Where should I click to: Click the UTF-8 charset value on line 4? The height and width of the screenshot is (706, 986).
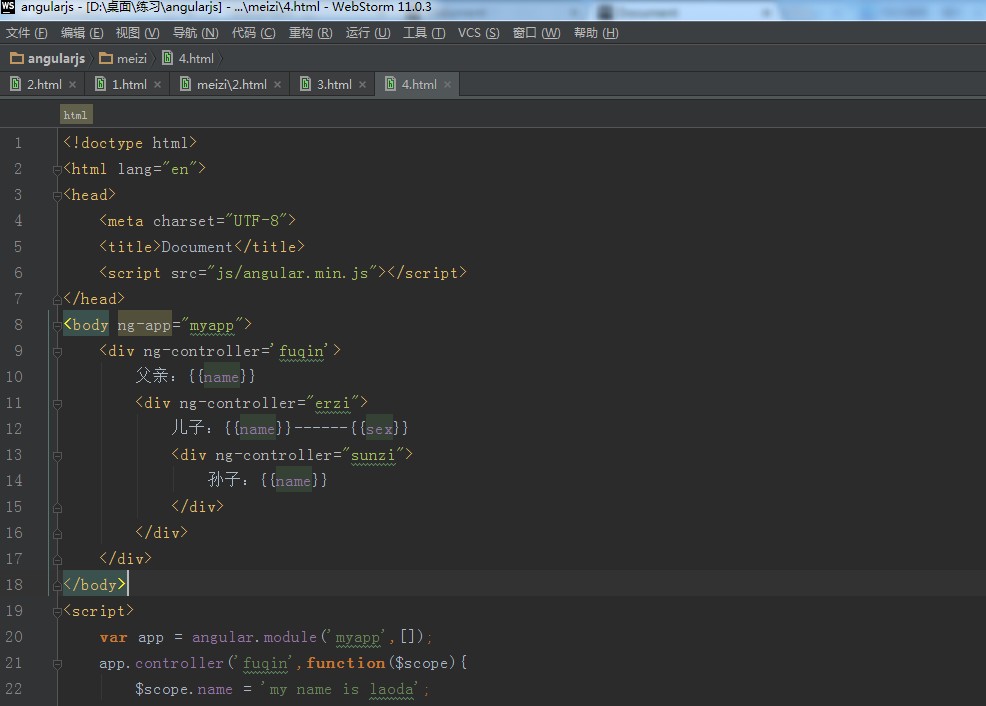(x=256, y=221)
